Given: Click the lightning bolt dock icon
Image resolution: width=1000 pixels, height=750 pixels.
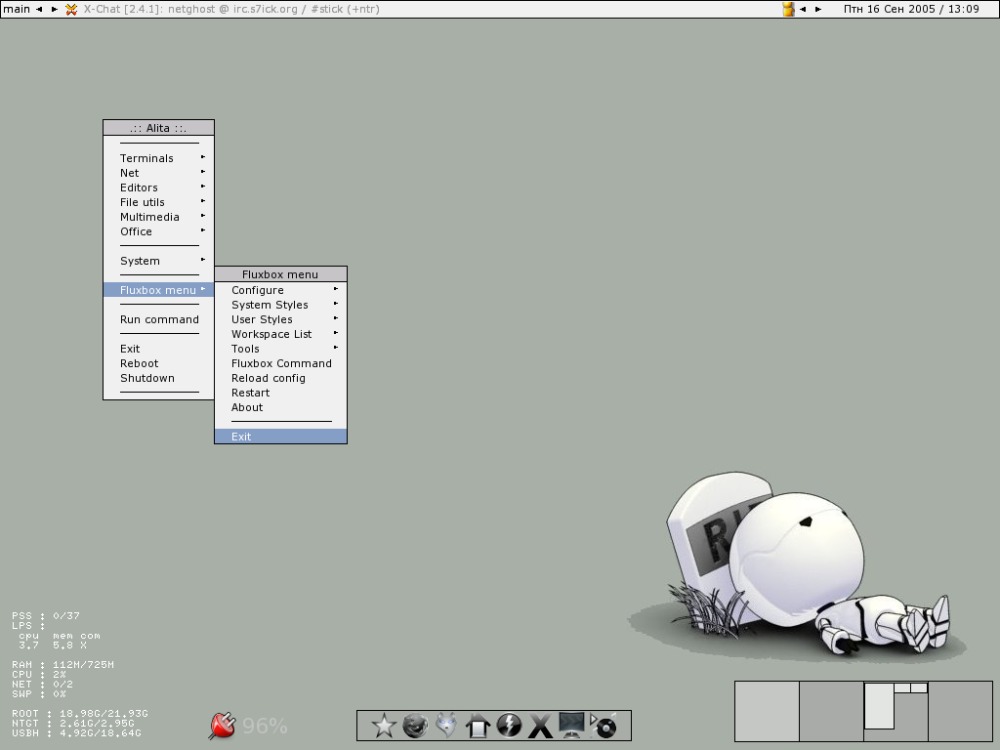Looking at the screenshot, I should pyautogui.click(x=509, y=726).
